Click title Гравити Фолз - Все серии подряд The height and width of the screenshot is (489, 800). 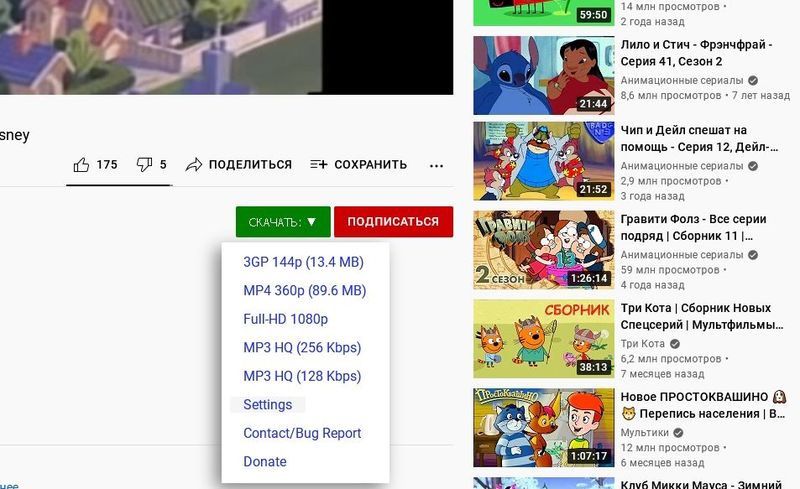click(x=693, y=227)
